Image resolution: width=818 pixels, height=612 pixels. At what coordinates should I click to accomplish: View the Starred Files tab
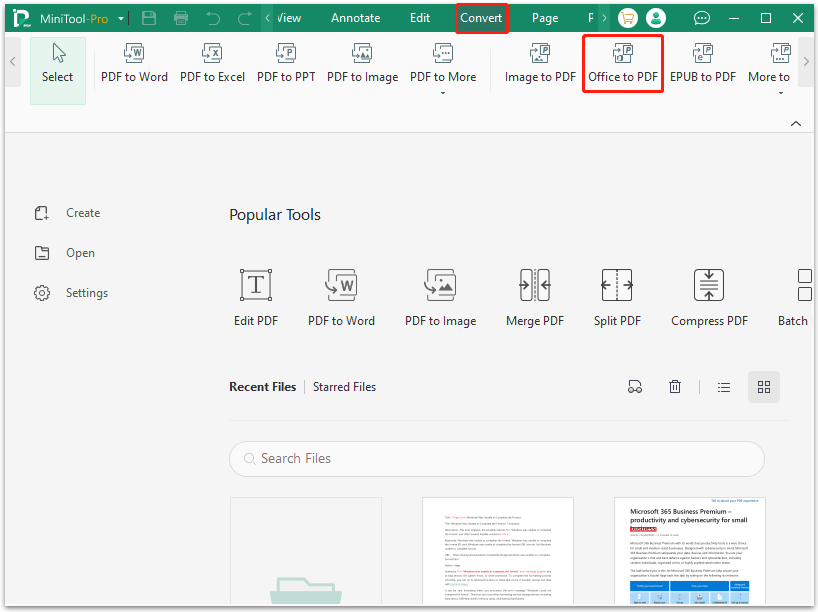click(x=344, y=387)
